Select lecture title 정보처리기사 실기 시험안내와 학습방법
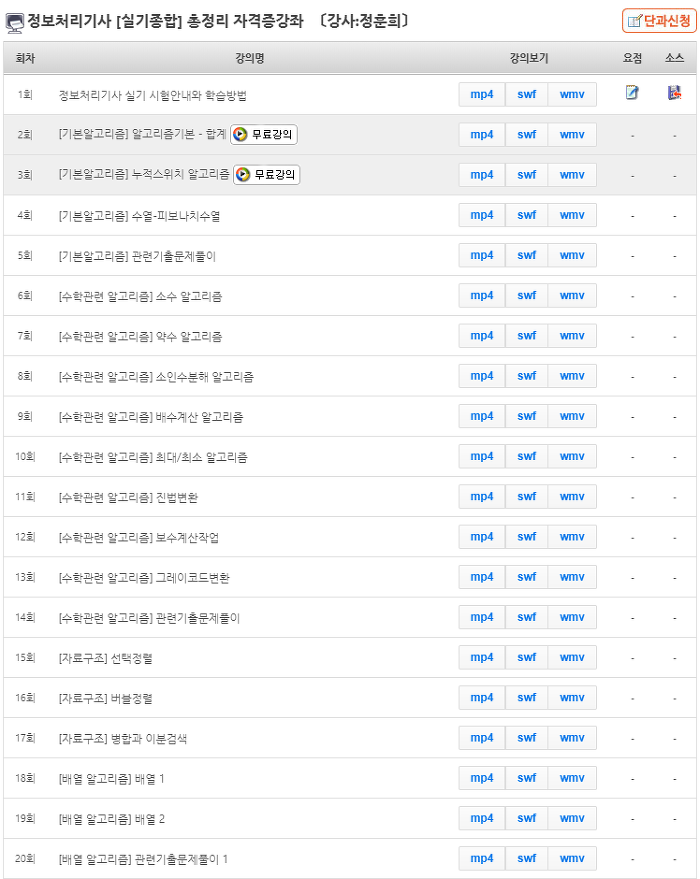Viewport: 700px width, 879px height. (x=152, y=95)
